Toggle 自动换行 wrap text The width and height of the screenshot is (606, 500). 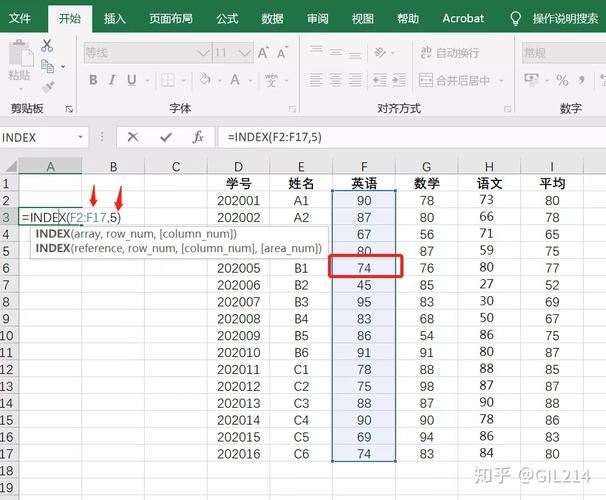point(450,53)
